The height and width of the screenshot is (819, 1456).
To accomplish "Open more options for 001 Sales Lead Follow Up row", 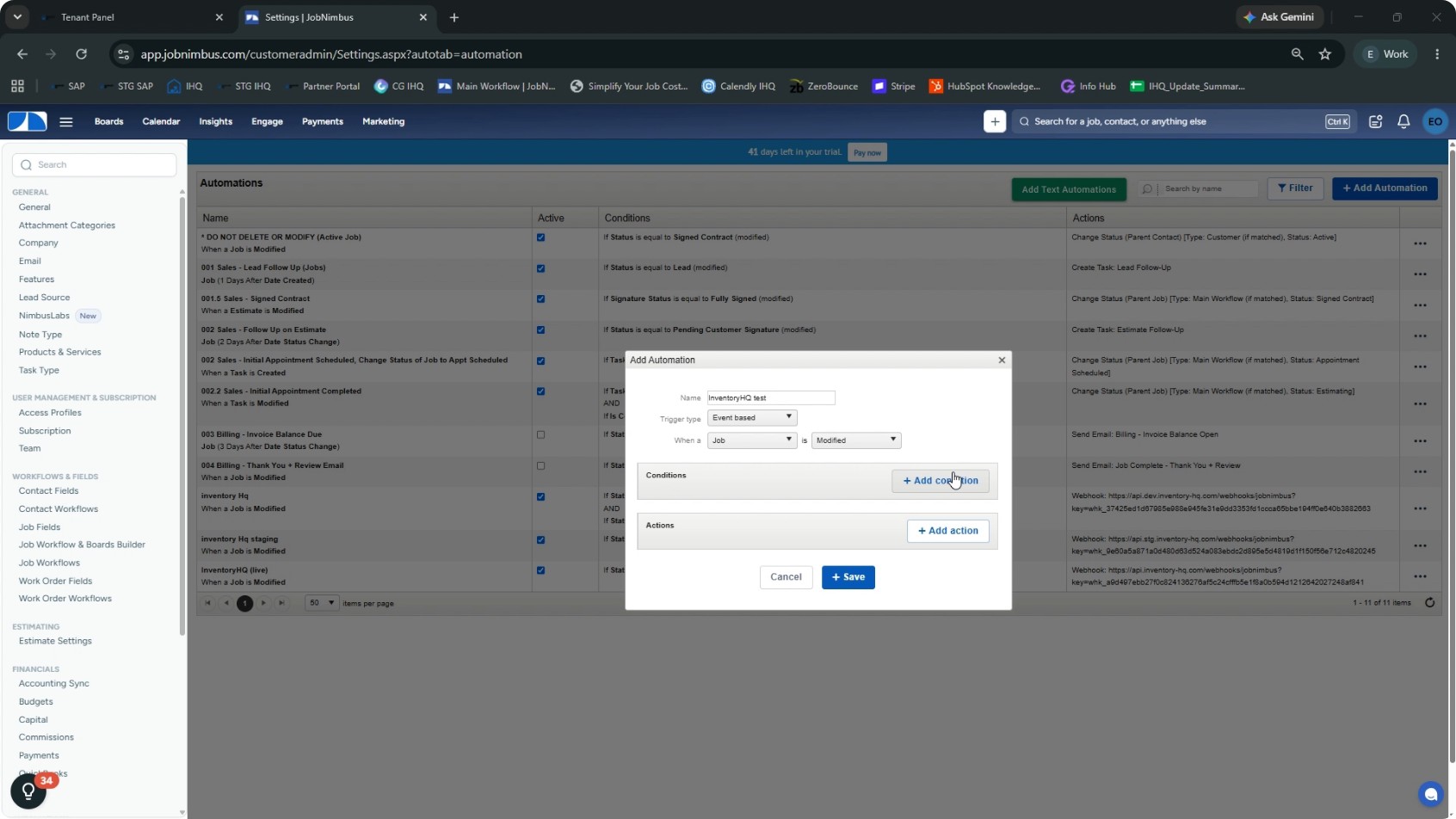I will point(1420,274).
